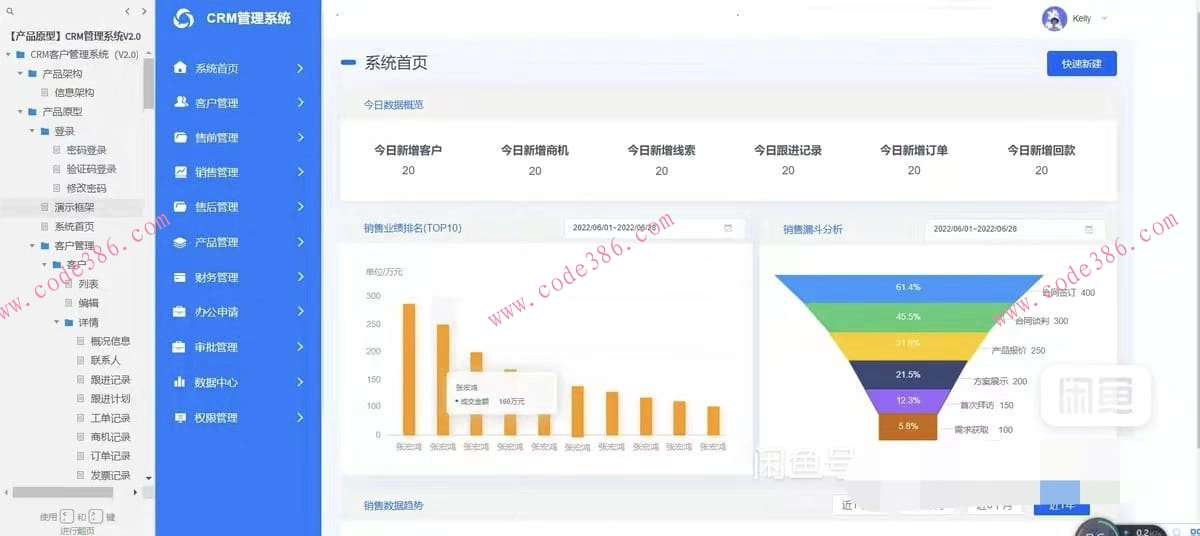
Task: Select the funnel's blue 合同签订 segment 61.4%
Action: [x=908, y=287]
